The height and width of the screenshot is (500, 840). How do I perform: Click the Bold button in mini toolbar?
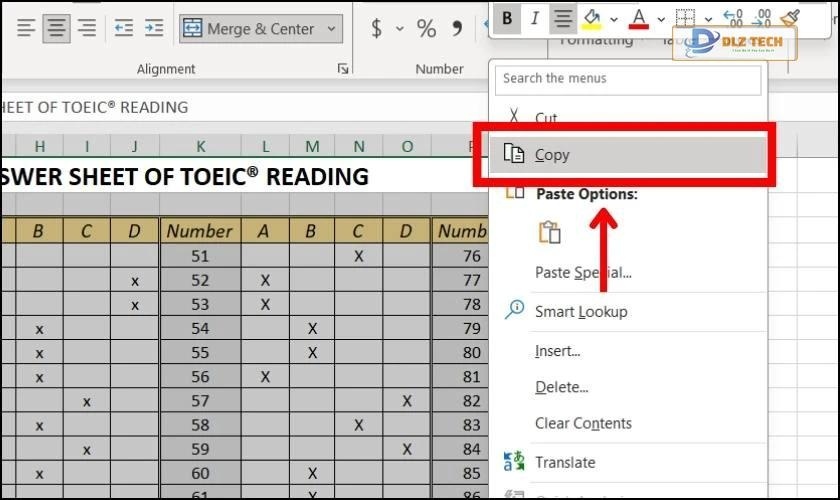point(508,17)
